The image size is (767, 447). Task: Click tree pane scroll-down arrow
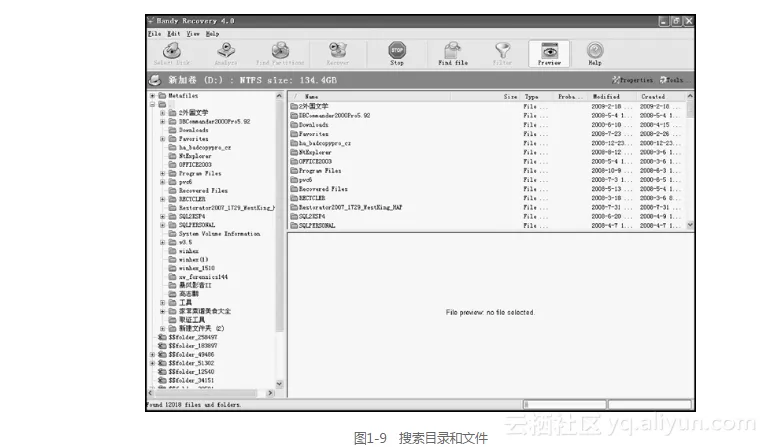[x=279, y=384]
